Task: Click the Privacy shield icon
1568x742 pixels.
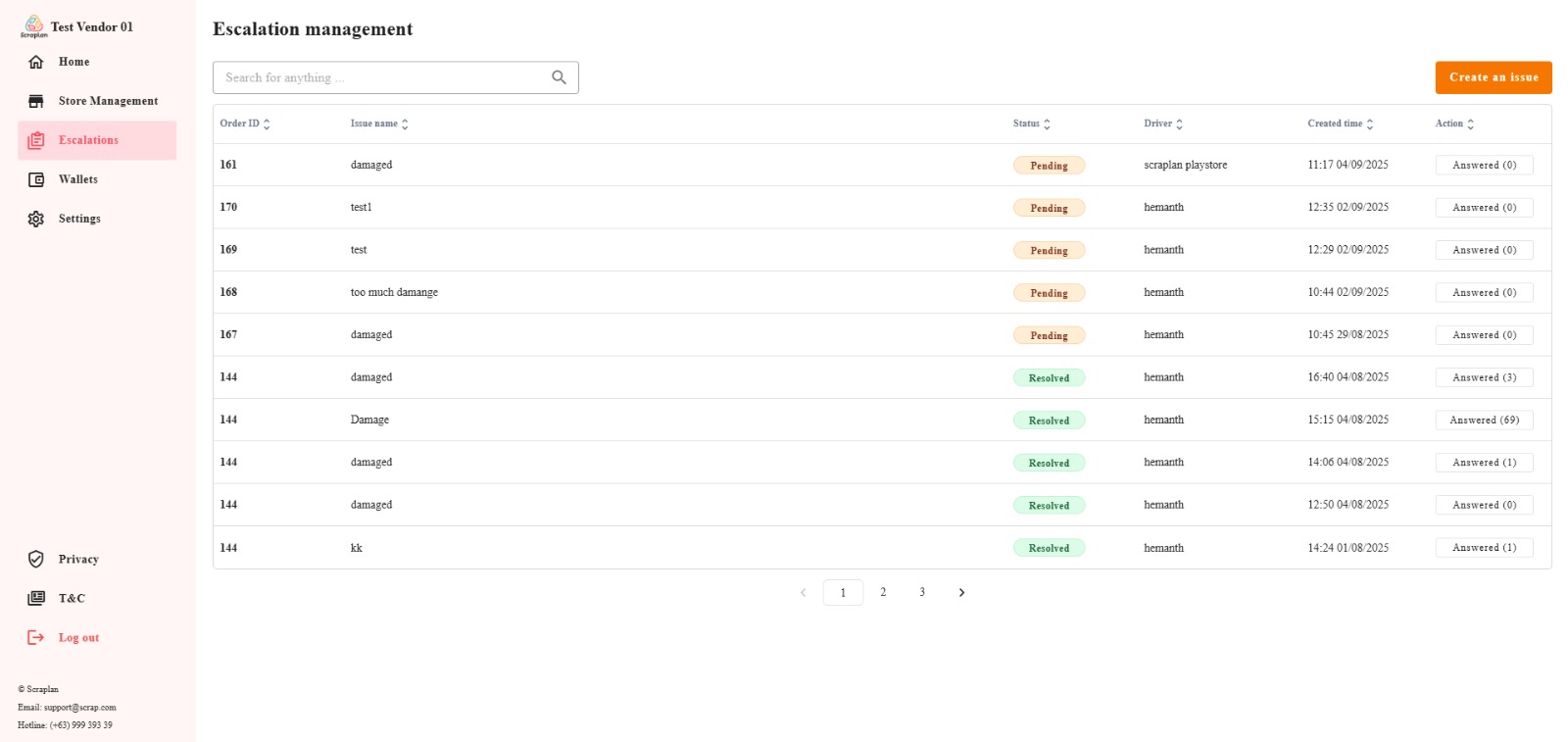Action: [x=36, y=559]
